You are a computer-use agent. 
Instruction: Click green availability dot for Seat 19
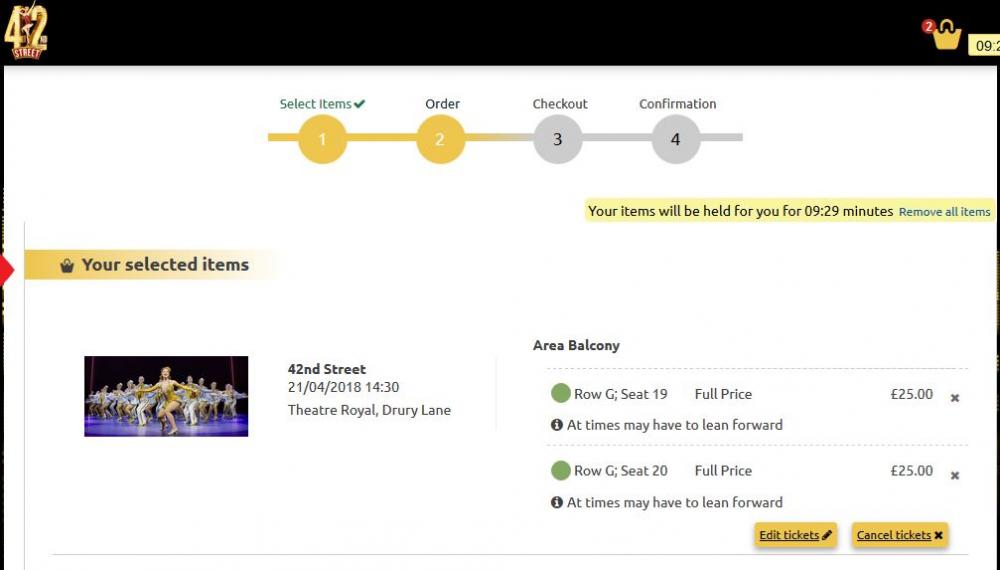tap(561, 393)
